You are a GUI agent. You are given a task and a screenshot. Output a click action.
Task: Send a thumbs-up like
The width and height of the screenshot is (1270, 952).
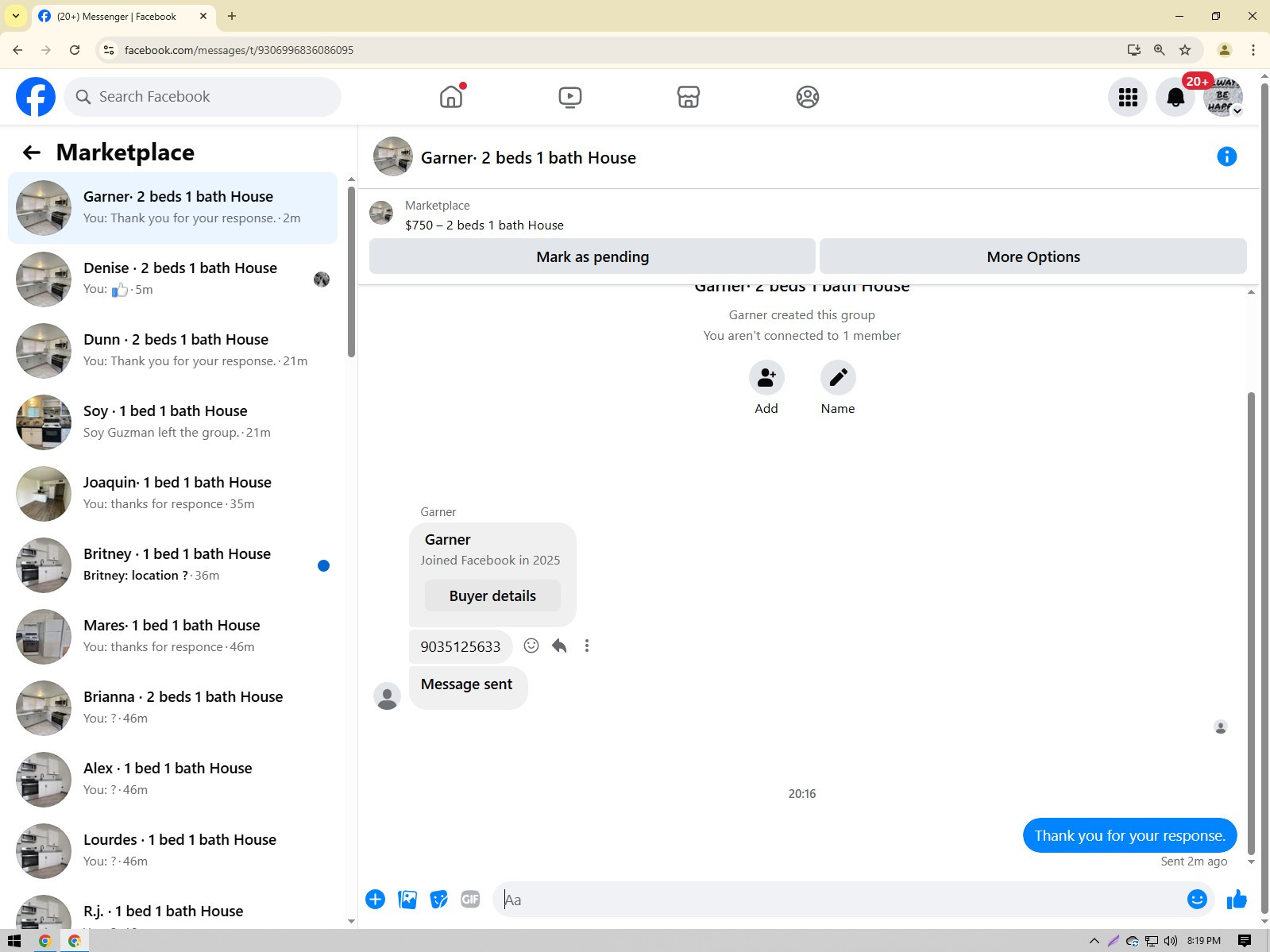(1237, 900)
